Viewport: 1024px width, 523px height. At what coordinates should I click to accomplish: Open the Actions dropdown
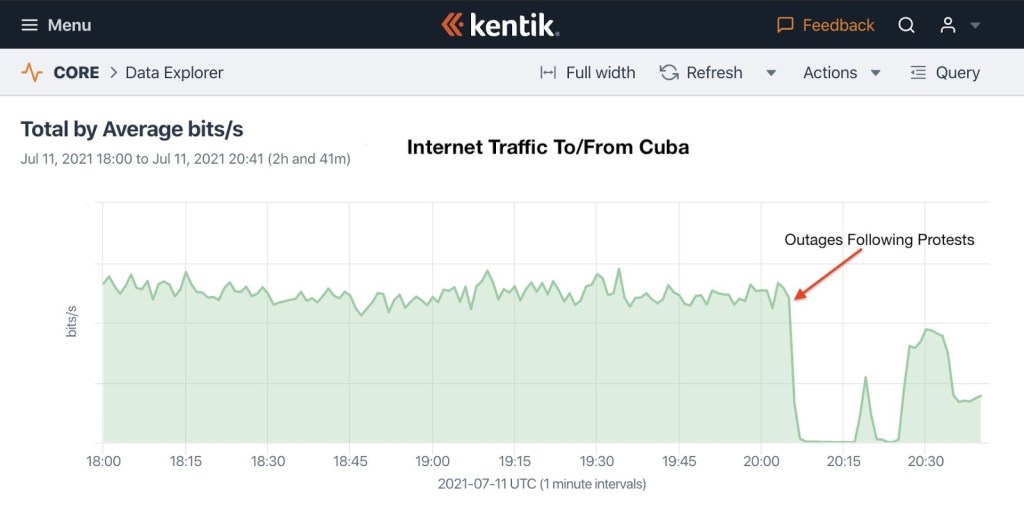pyautogui.click(x=841, y=73)
